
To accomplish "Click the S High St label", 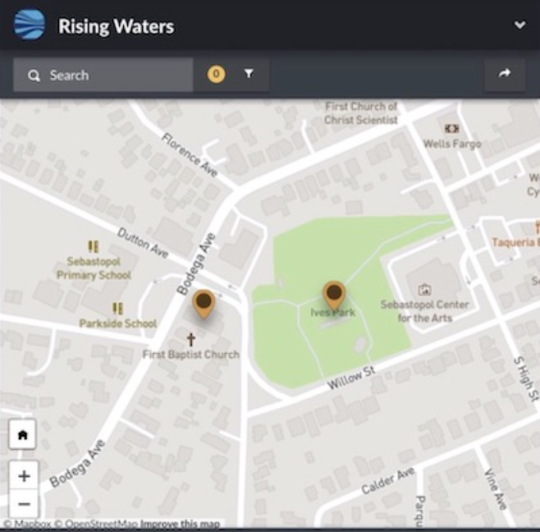I will click(x=526, y=379).
